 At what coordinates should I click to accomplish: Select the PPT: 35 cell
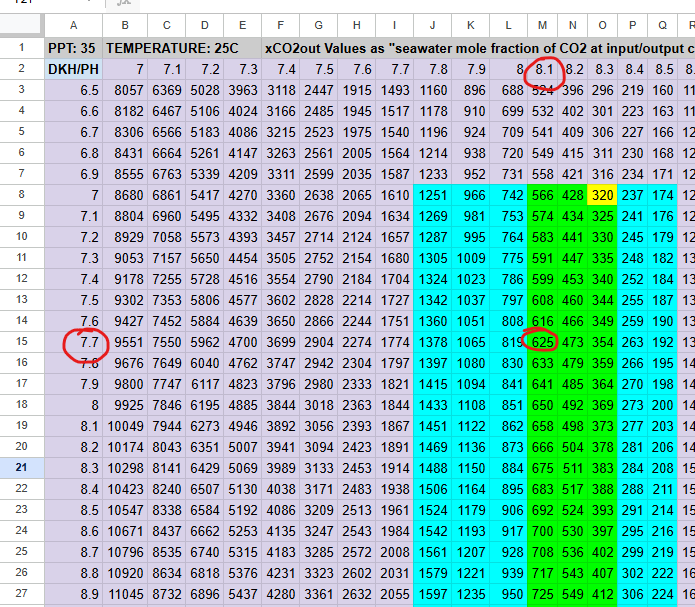tap(72, 47)
